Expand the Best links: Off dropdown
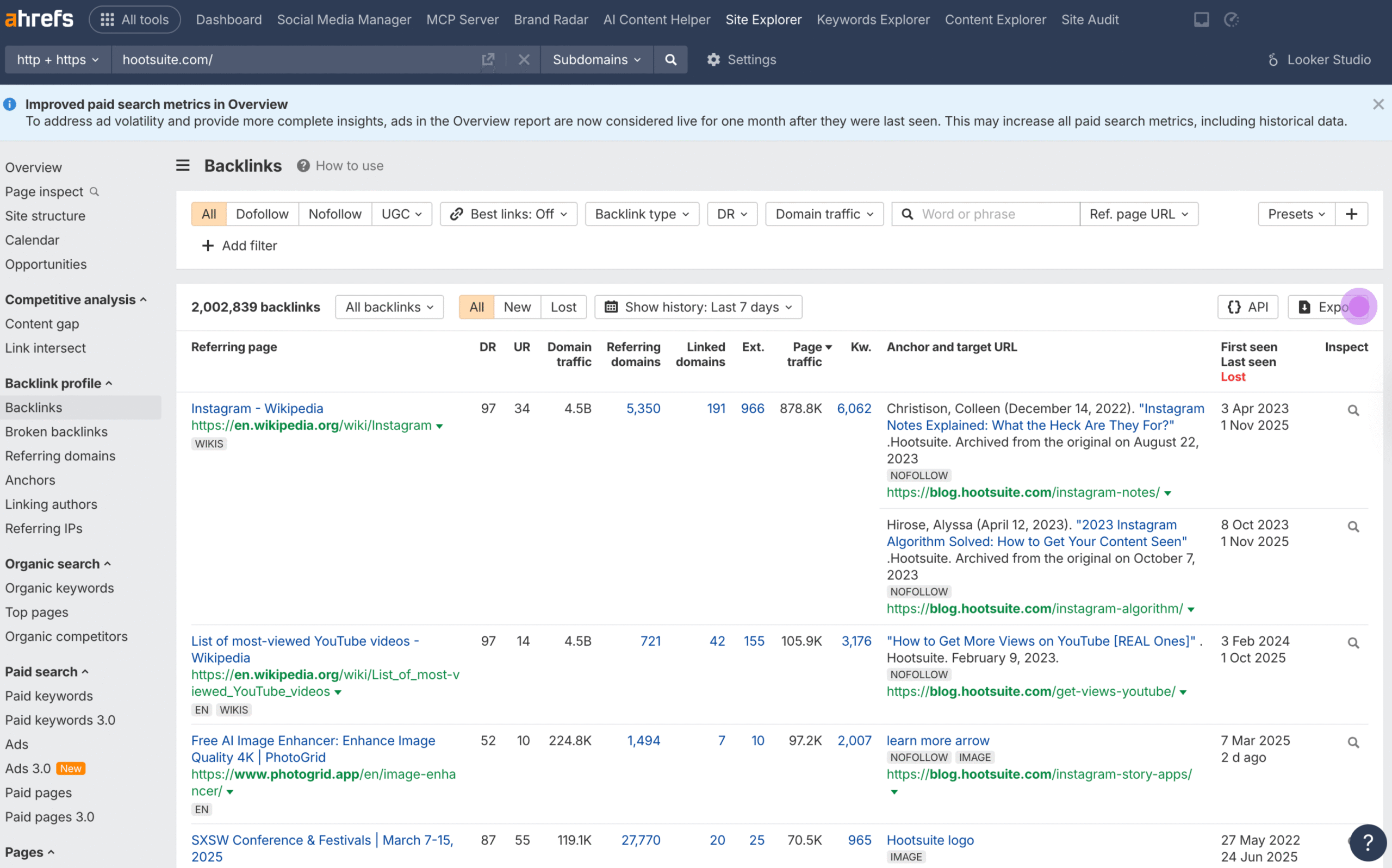Screen dimensions: 1392x868 [508, 214]
